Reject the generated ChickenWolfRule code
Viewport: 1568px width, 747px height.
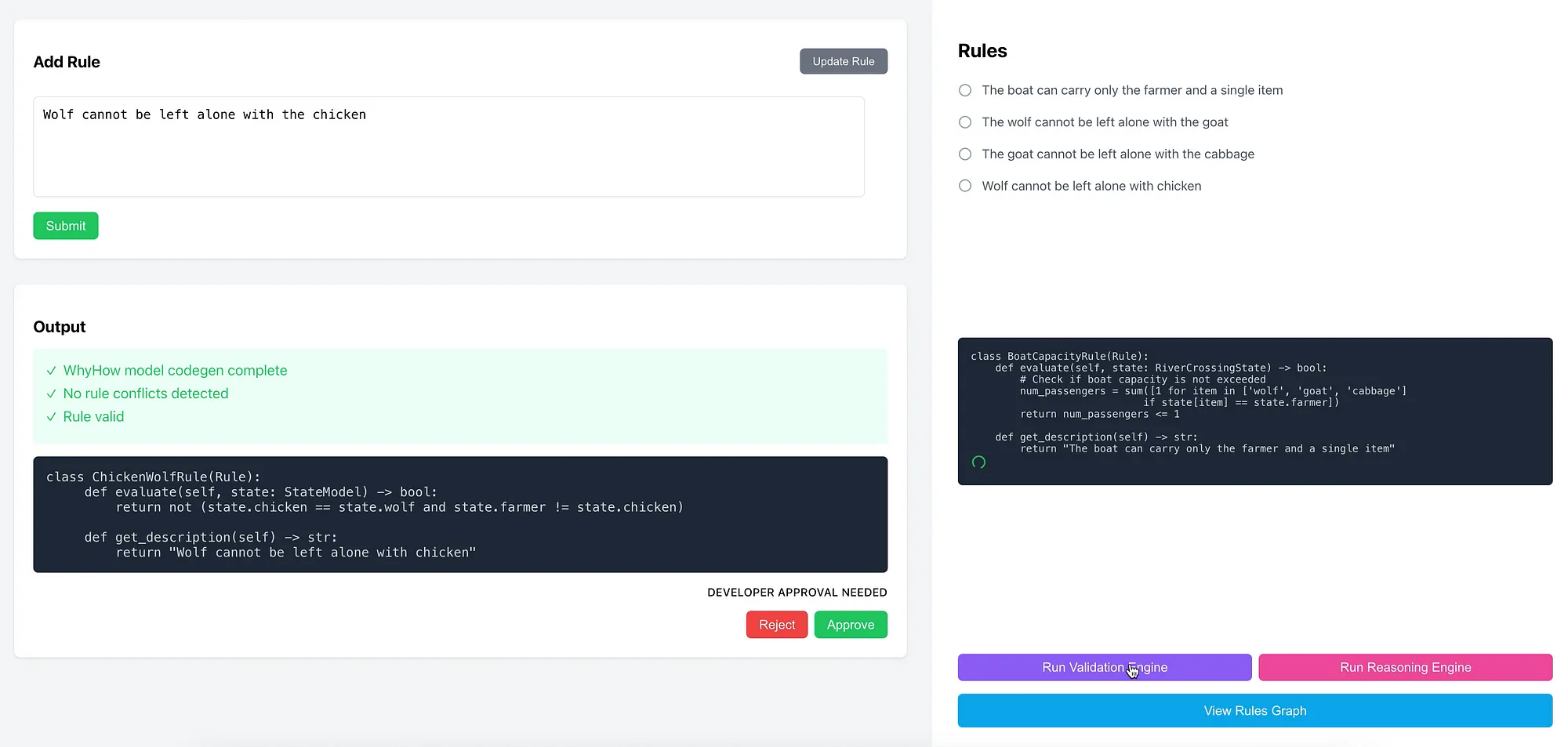[x=777, y=625]
